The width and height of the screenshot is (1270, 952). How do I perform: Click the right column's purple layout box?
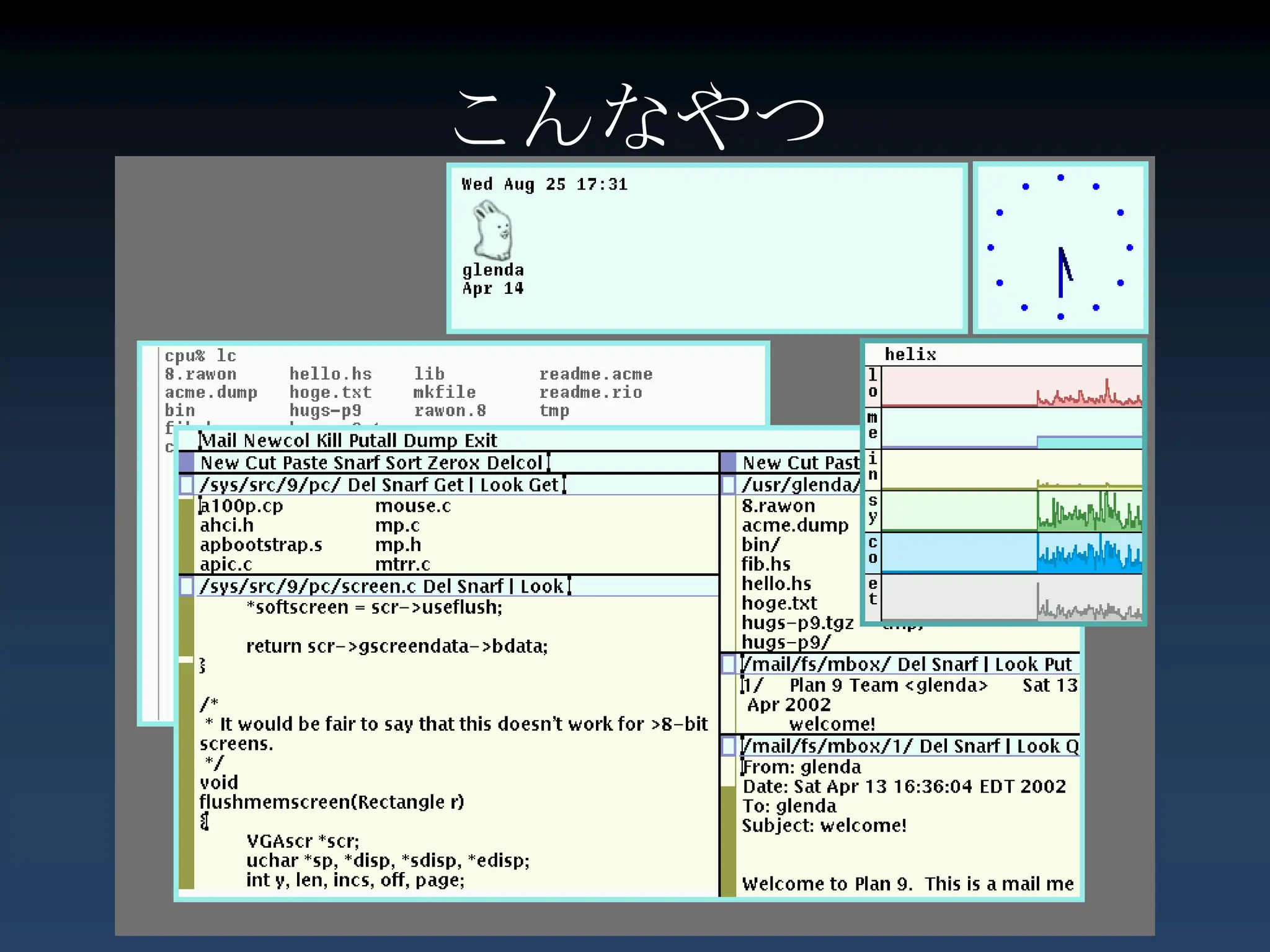click(729, 462)
